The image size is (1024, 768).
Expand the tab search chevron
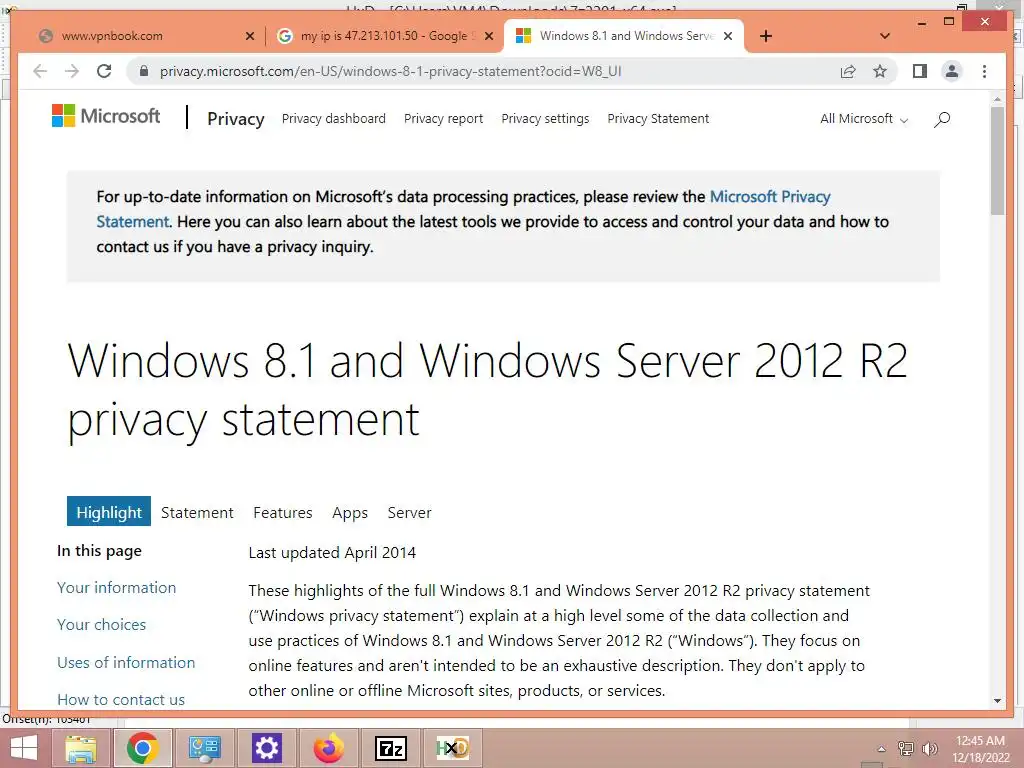(x=885, y=36)
